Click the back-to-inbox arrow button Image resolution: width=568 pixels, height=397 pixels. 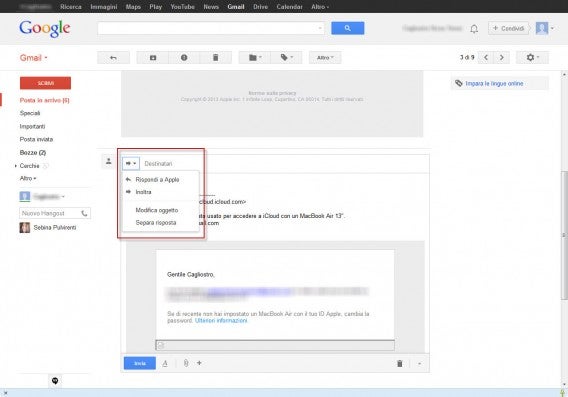click(x=113, y=58)
